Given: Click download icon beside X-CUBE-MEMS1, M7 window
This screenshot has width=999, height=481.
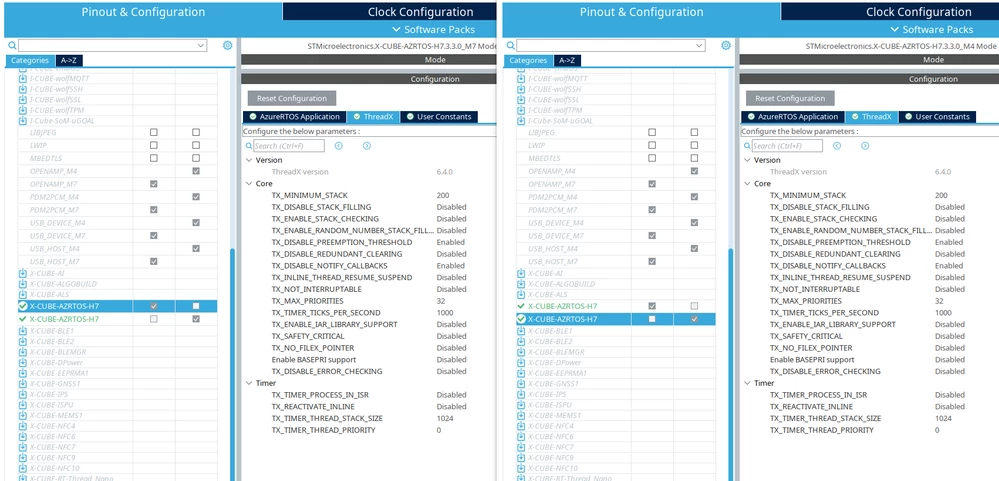Looking at the screenshot, I should coord(23,415).
